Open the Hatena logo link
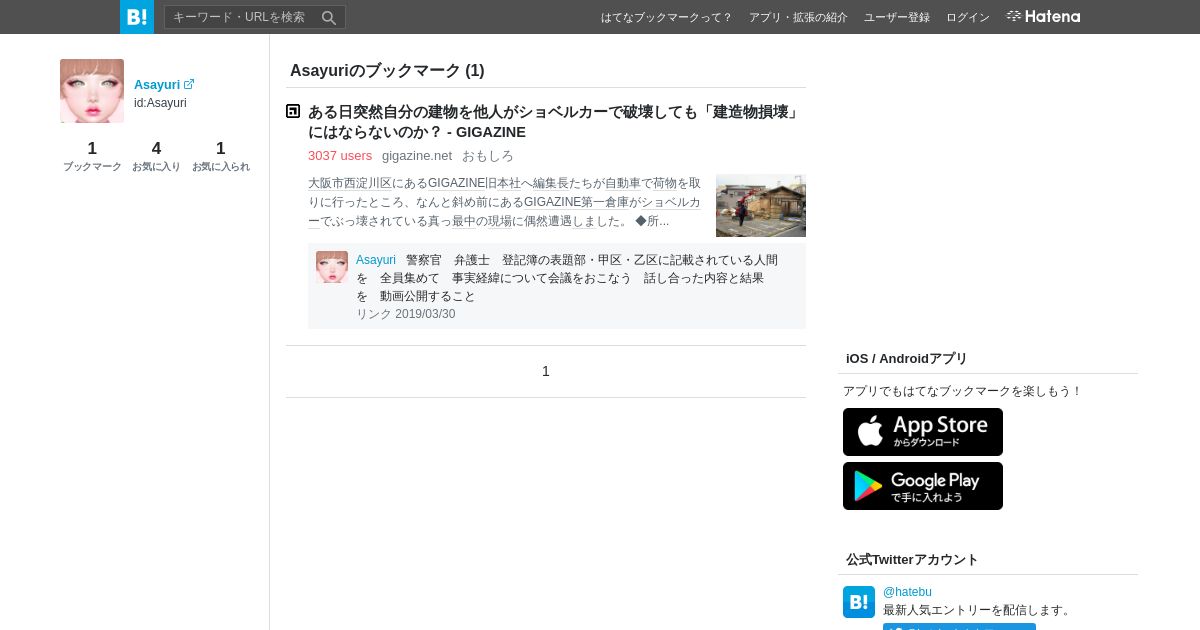 [1043, 16]
